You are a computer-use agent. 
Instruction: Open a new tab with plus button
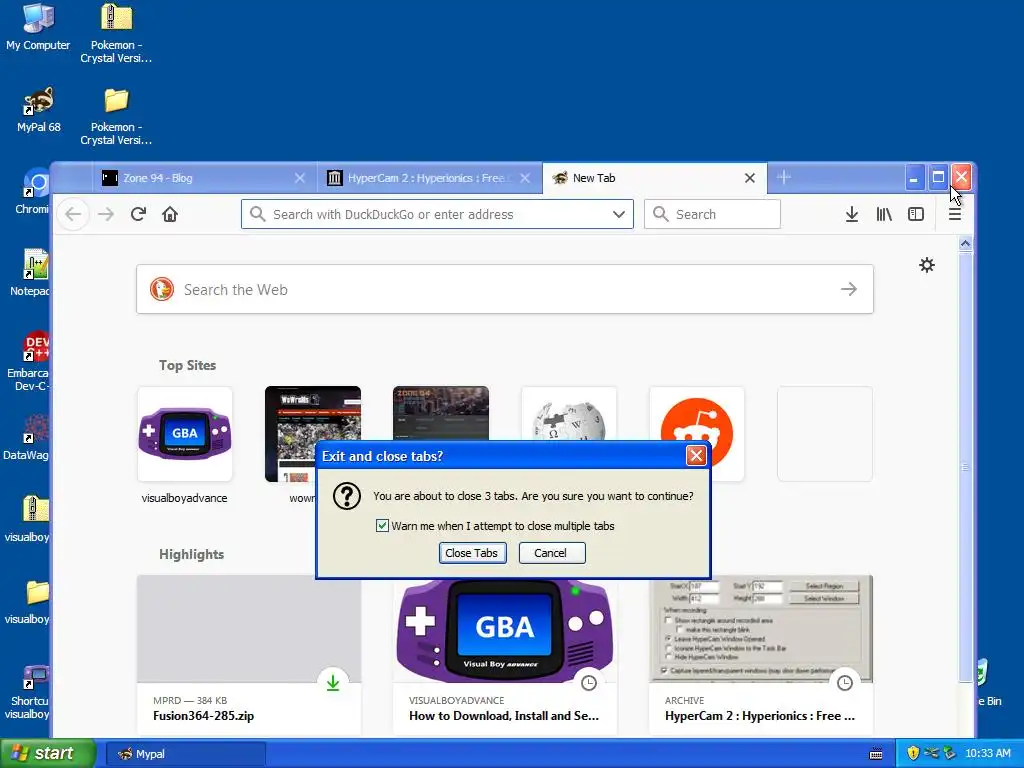(x=784, y=177)
